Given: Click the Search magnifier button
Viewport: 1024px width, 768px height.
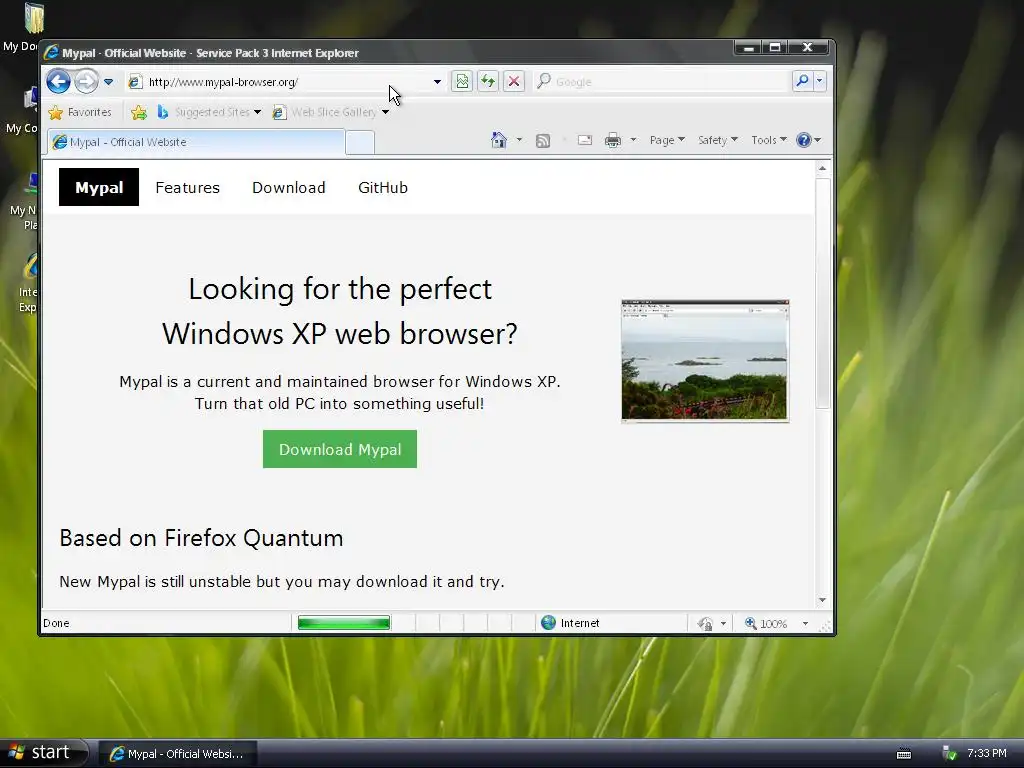Looking at the screenshot, I should 802,81.
